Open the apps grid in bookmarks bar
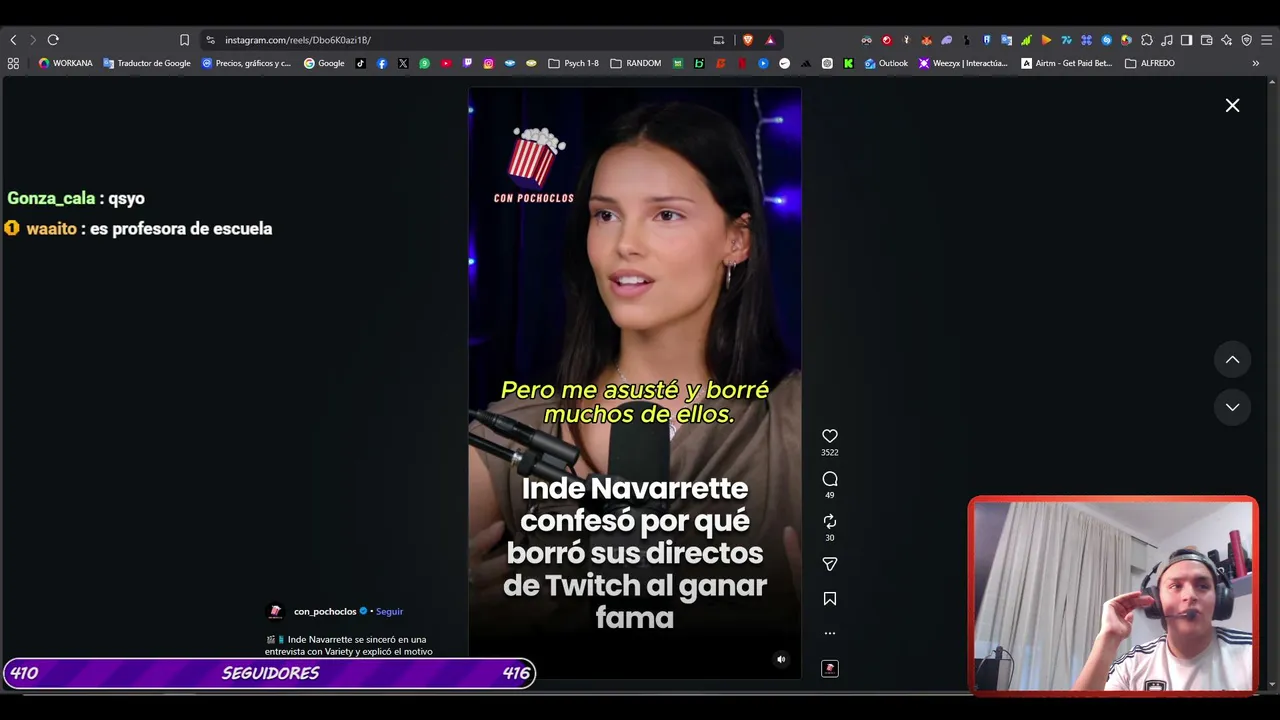Image resolution: width=1280 pixels, height=720 pixels. click(x=13, y=63)
